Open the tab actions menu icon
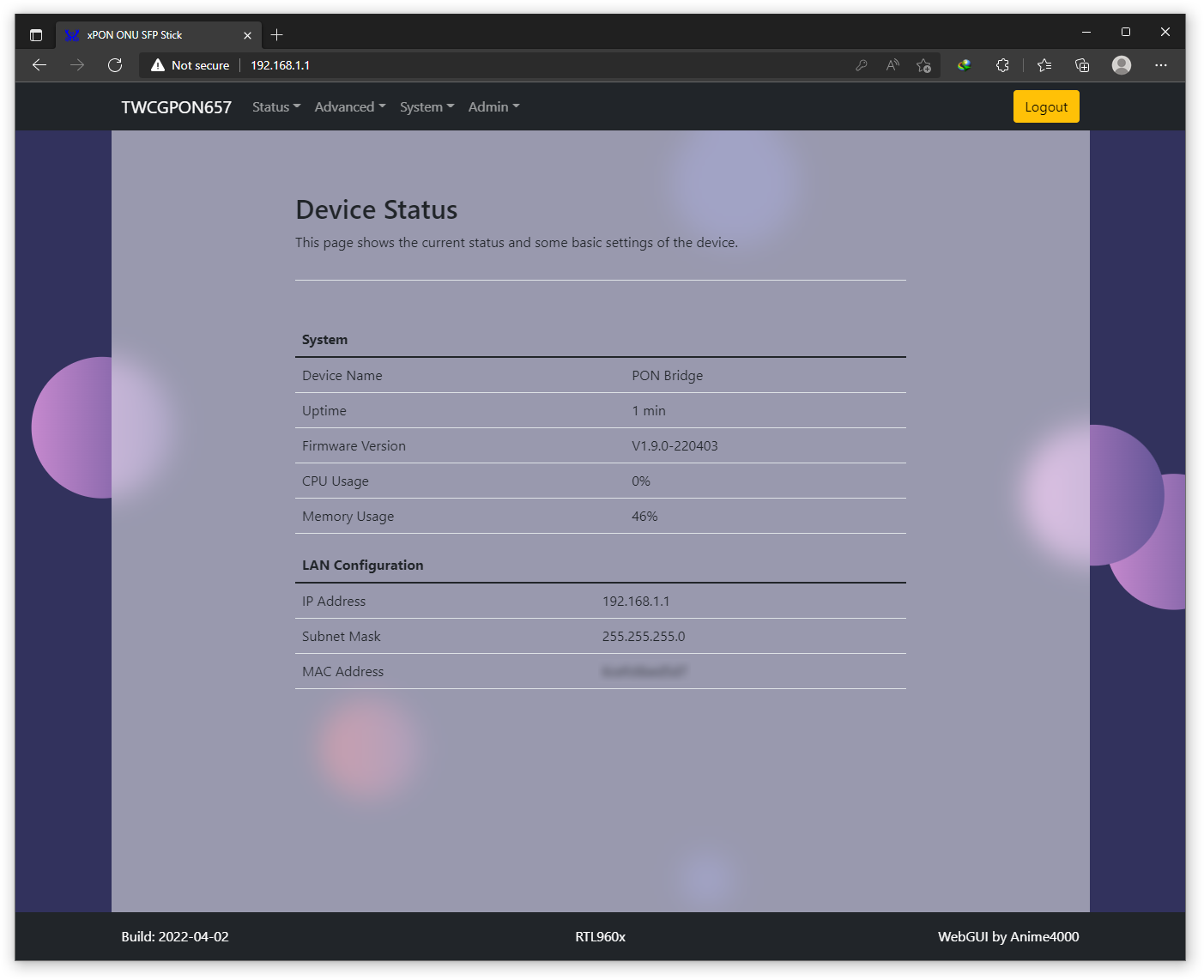The image size is (1204, 980). (36, 35)
